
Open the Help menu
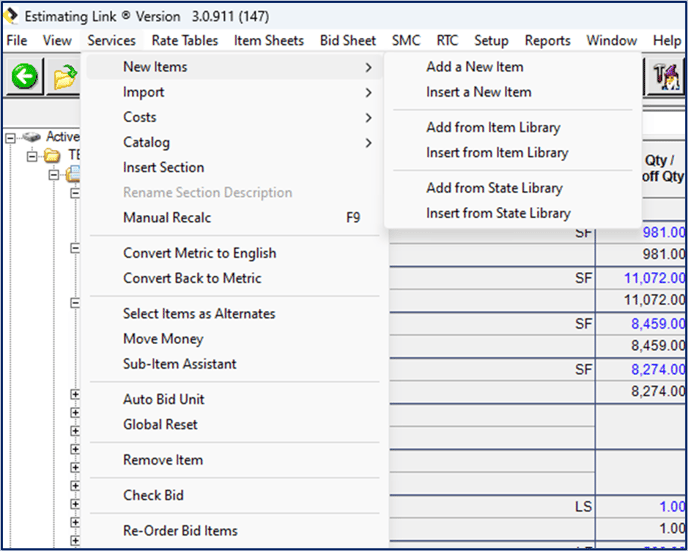[x=667, y=40]
